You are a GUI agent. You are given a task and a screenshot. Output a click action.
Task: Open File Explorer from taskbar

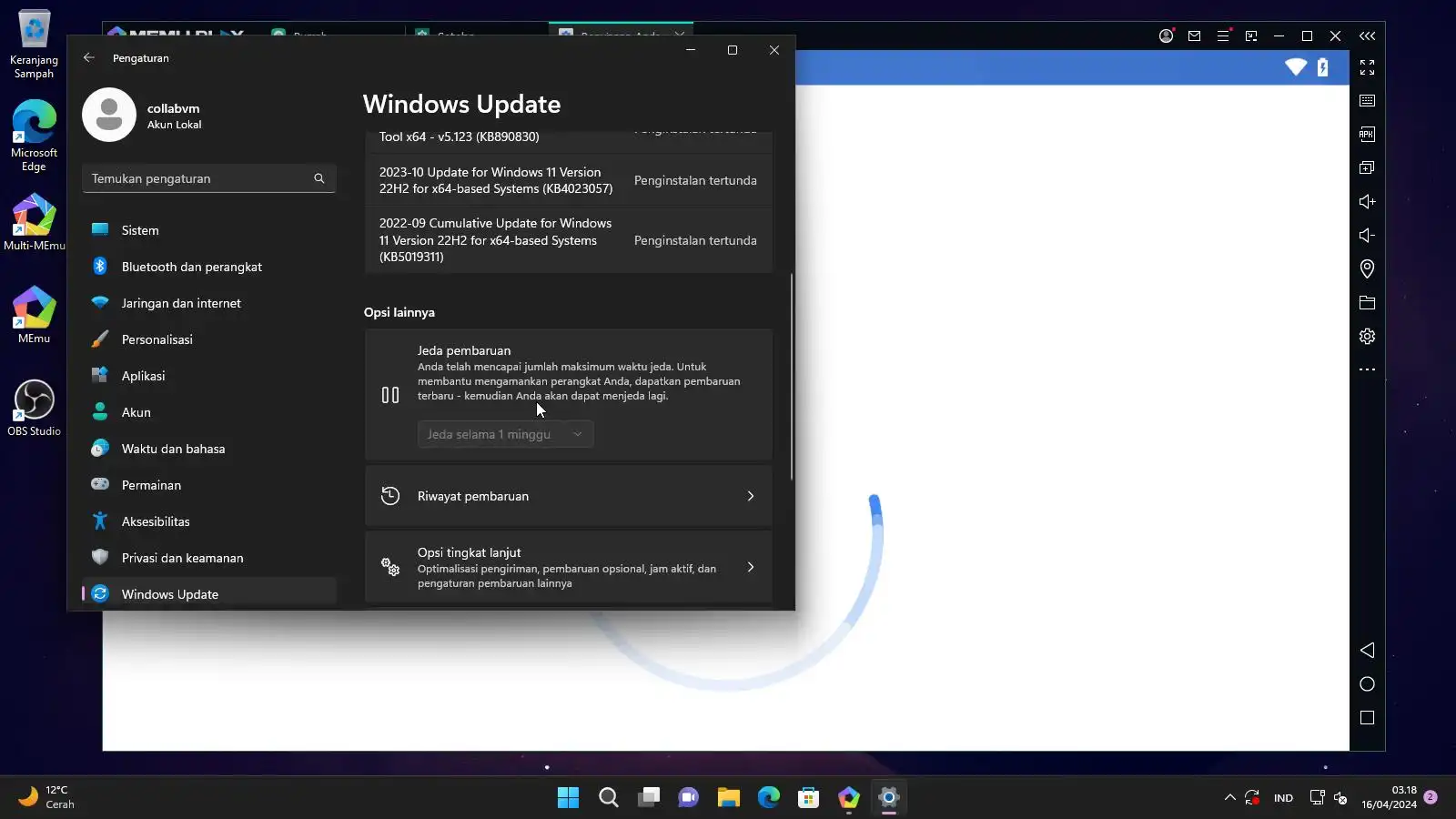click(x=729, y=798)
